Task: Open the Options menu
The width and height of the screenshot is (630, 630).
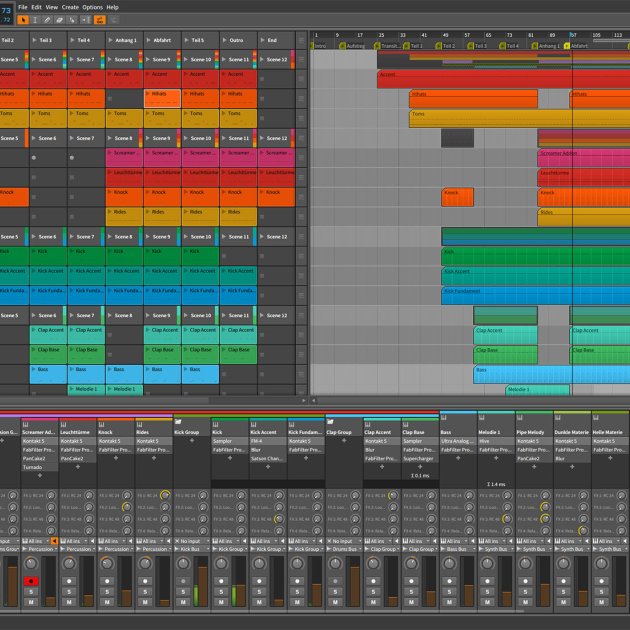Action: [92, 6]
